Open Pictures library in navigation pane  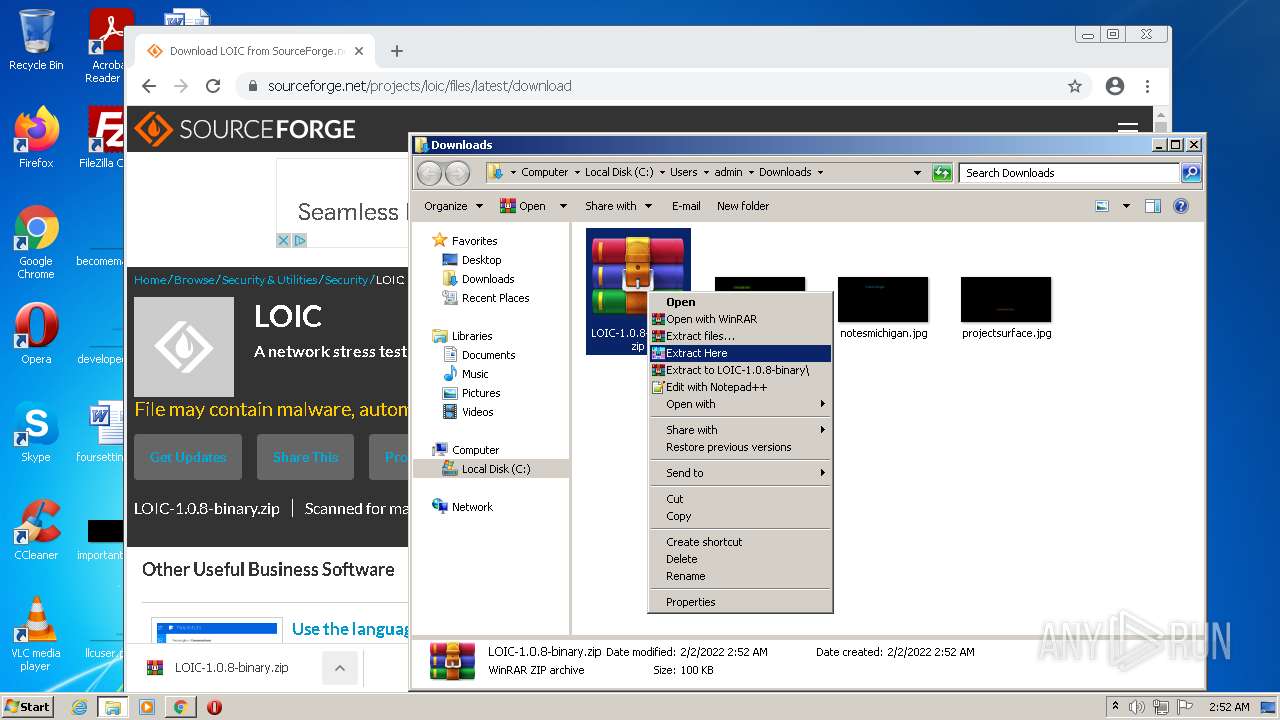[481, 393]
